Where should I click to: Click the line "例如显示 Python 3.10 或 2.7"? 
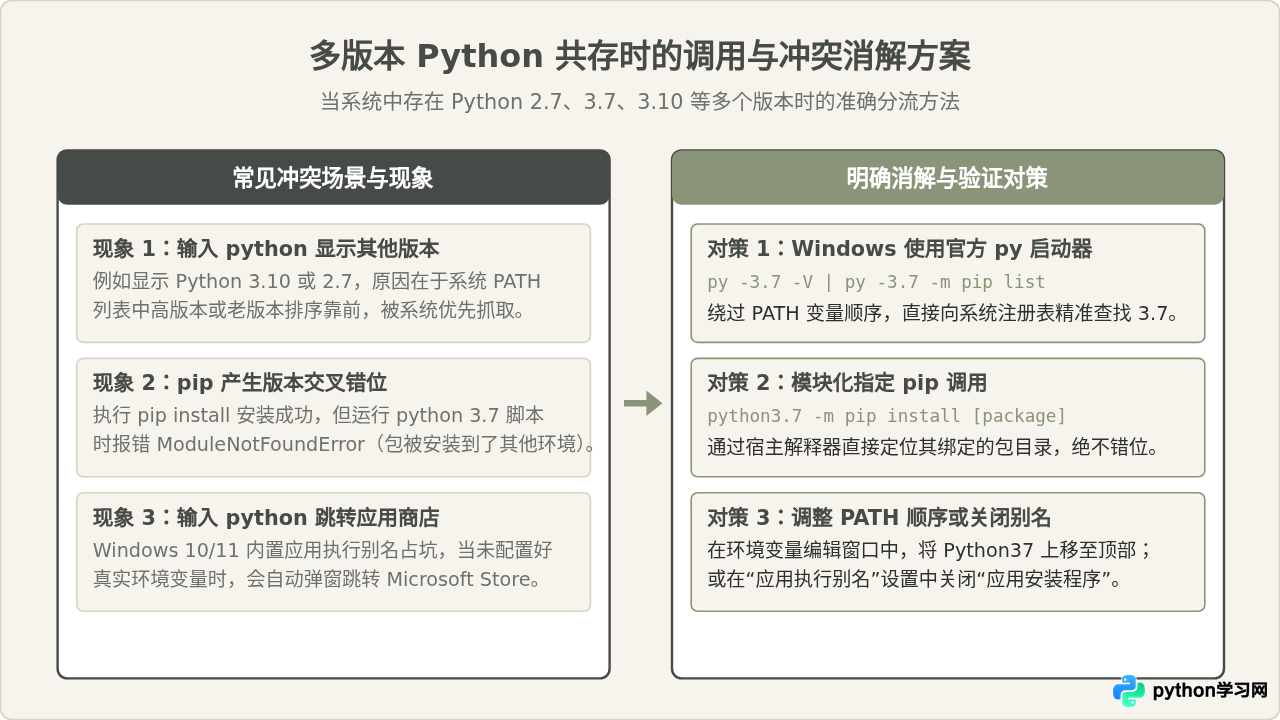click(317, 281)
